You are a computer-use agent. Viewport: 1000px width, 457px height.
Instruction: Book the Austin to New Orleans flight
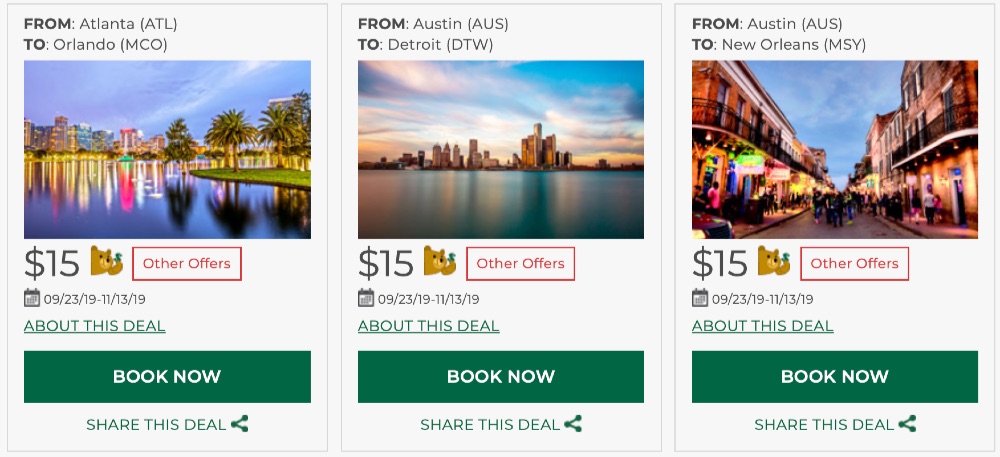pos(835,377)
